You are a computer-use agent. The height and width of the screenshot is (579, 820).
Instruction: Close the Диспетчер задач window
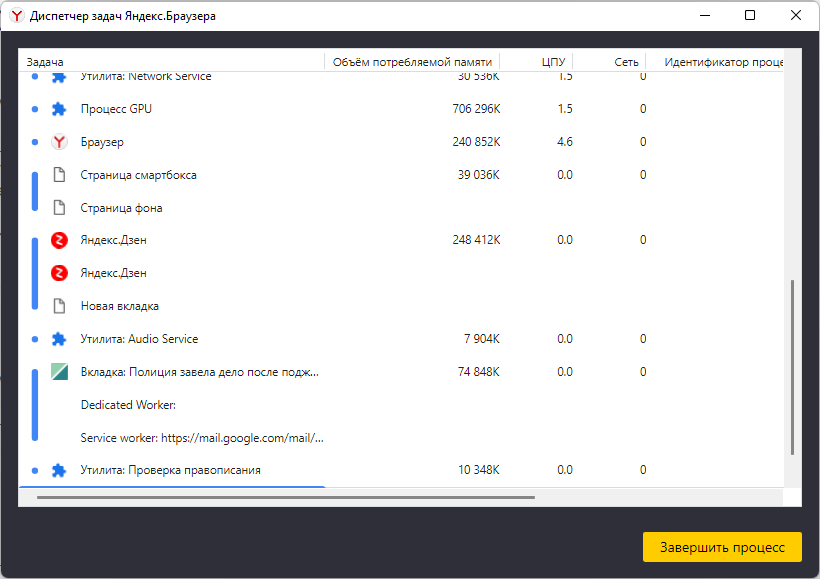[x=796, y=16]
